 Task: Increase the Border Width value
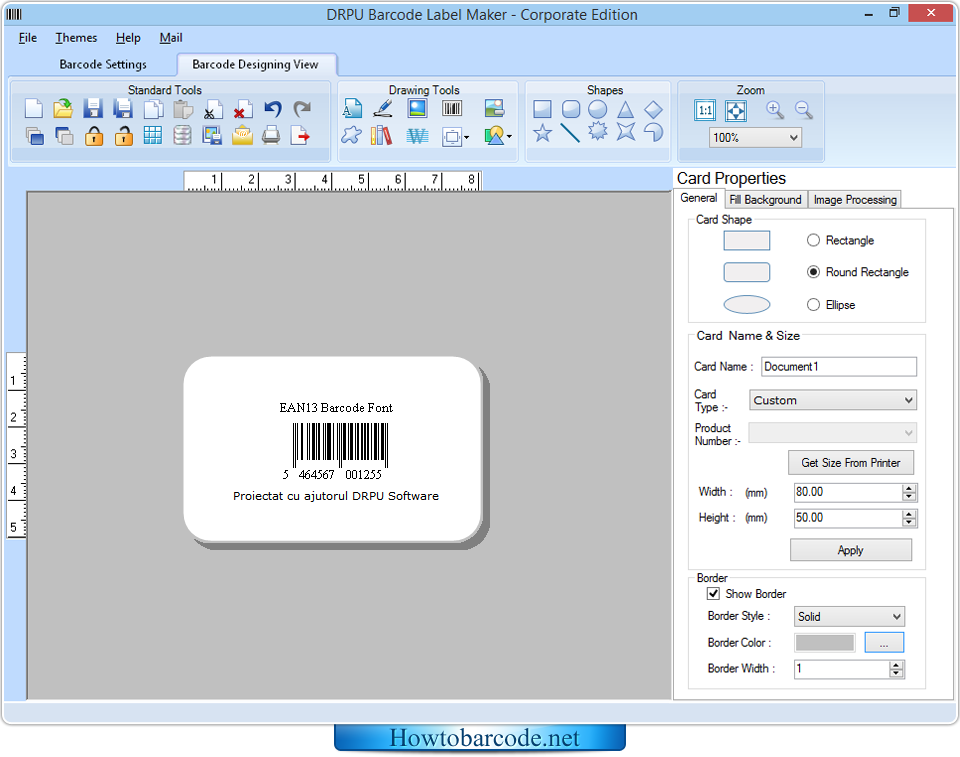pyautogui.click(x=896, y=665)
